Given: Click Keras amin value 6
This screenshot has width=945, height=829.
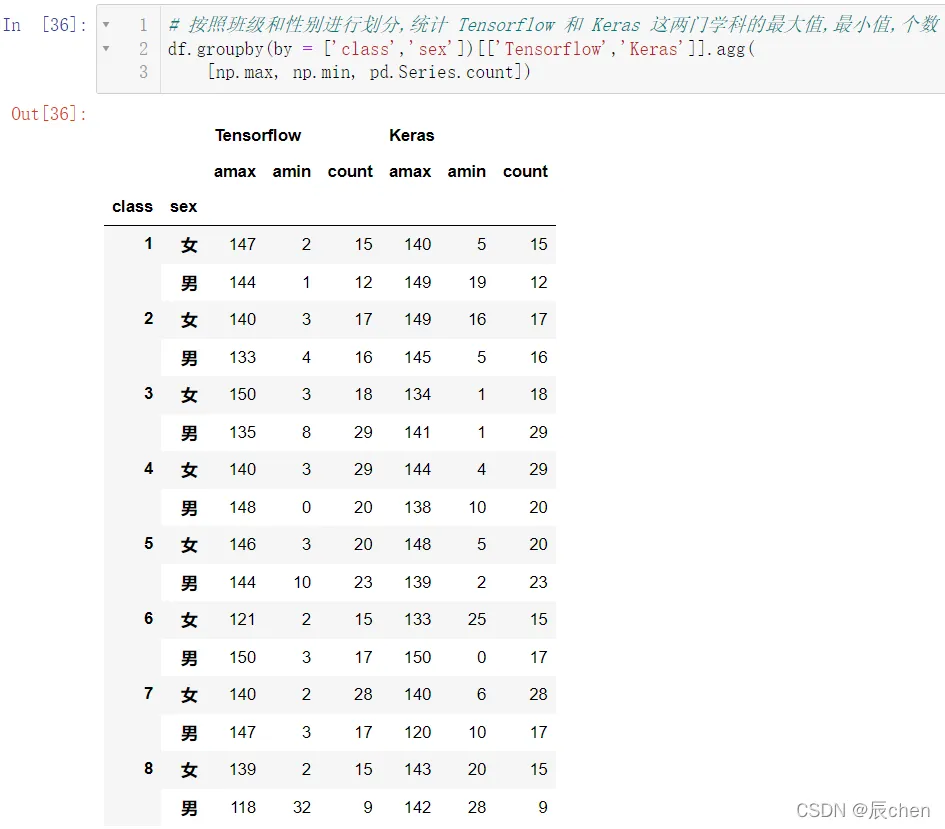Looking at the screenshot, I should tap(482, 695).
